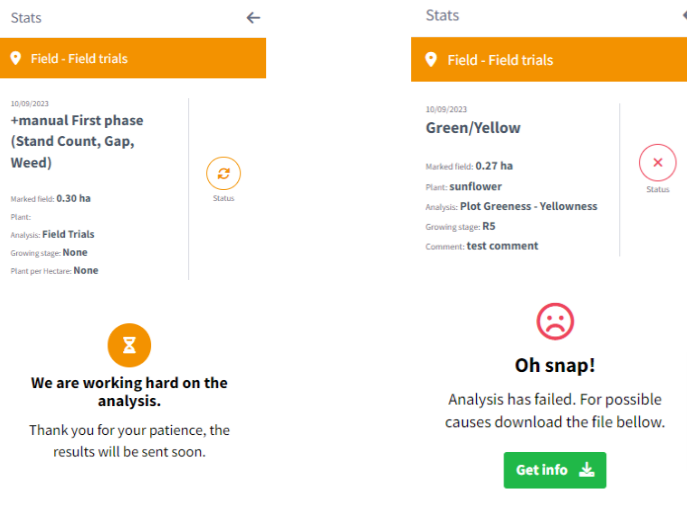687x507 pixels.
Task: Click the Oh snap! heading
Action: click(554, 365)
